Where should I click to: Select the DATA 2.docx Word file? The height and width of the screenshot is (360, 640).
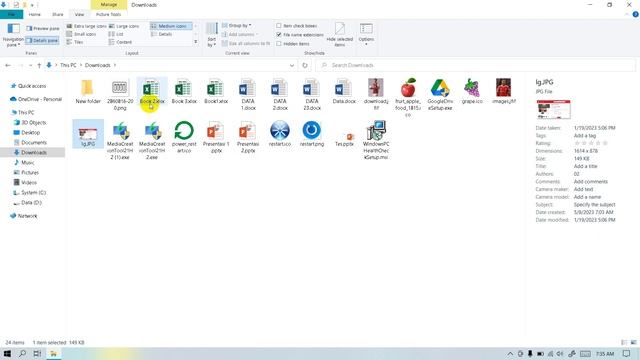(x=280, y=95)
